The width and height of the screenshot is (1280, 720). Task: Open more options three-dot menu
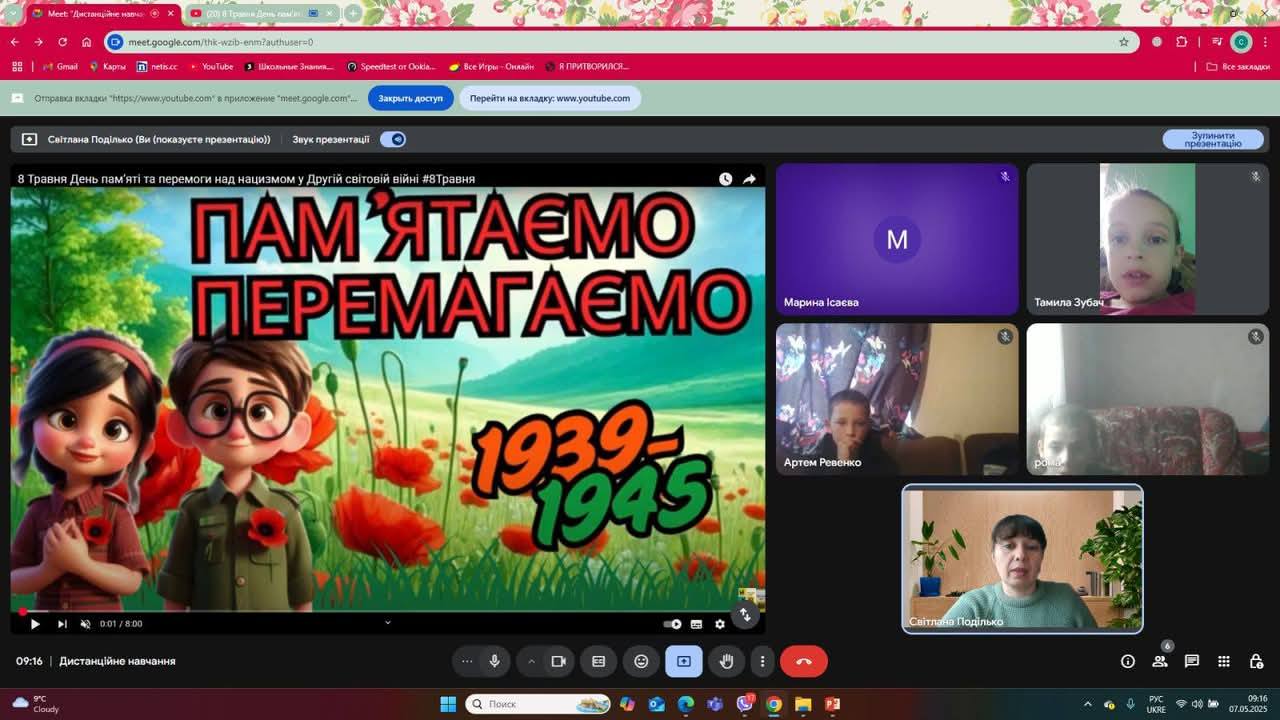(x=762, y=661)
